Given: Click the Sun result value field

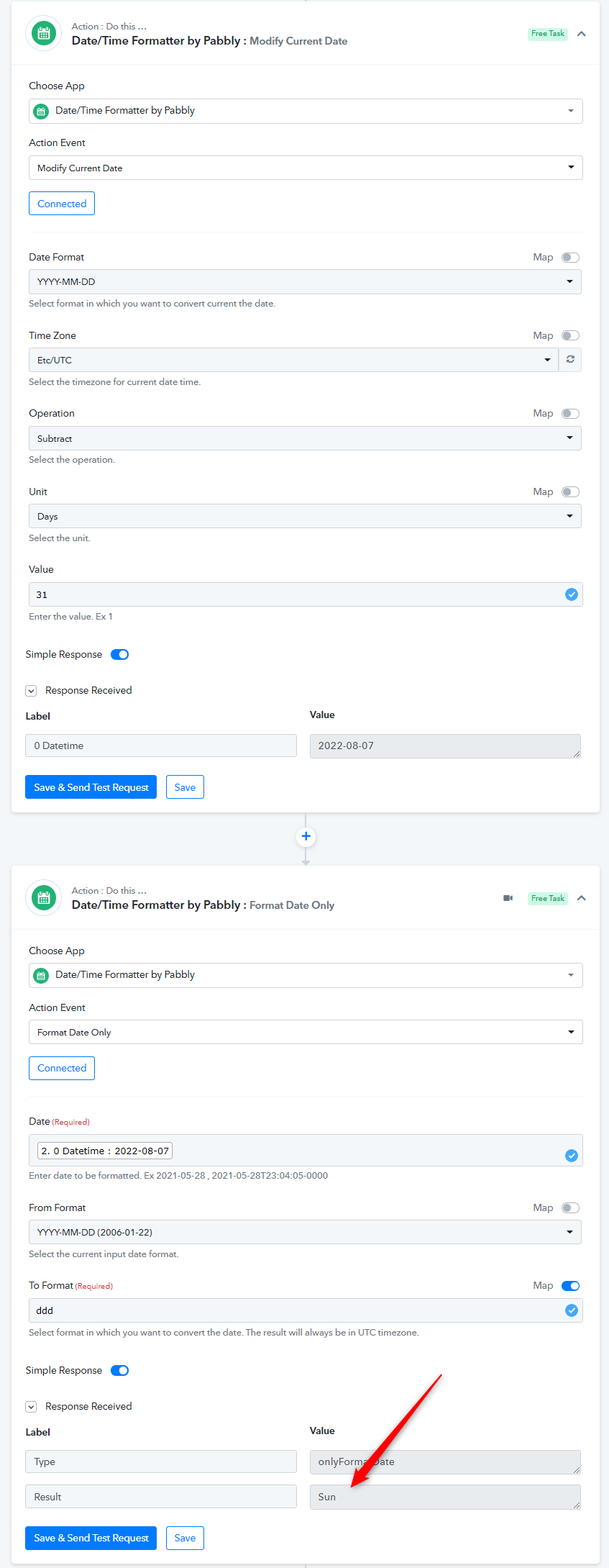Looking at the screenshot, I should pyautogui.click(x=445, y=1497).
